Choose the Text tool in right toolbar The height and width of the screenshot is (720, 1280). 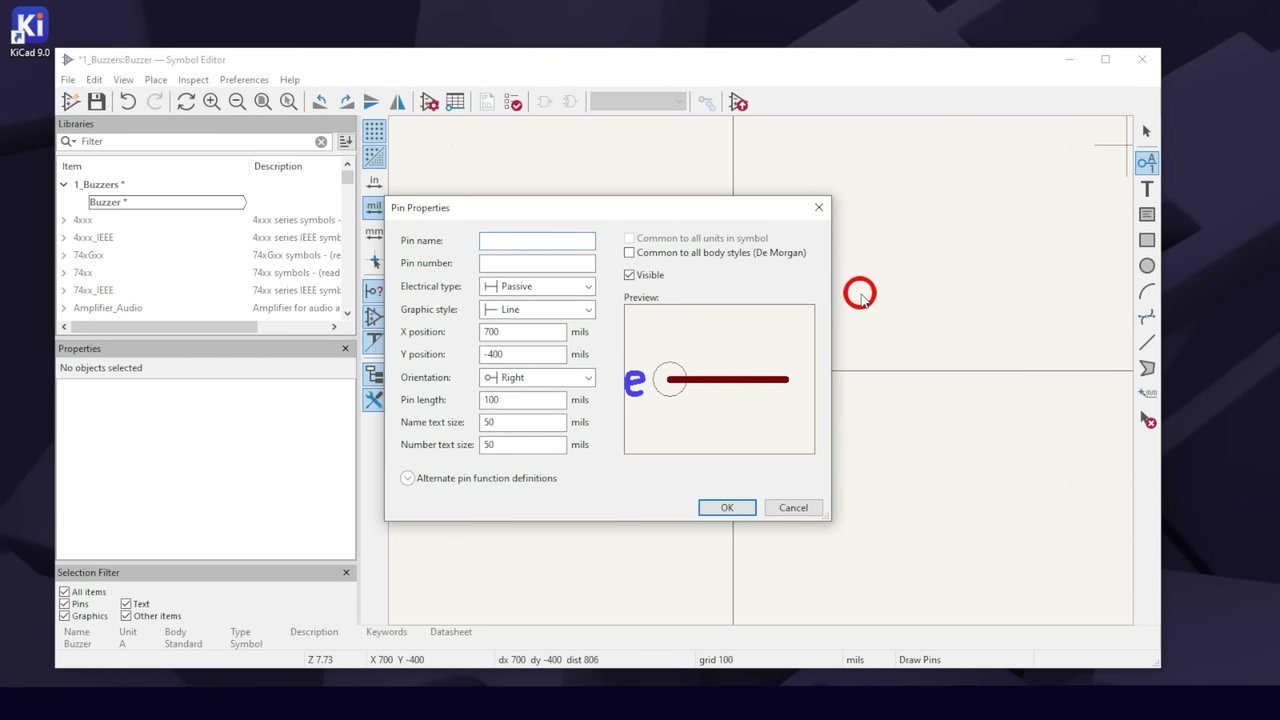[1147, 189]
